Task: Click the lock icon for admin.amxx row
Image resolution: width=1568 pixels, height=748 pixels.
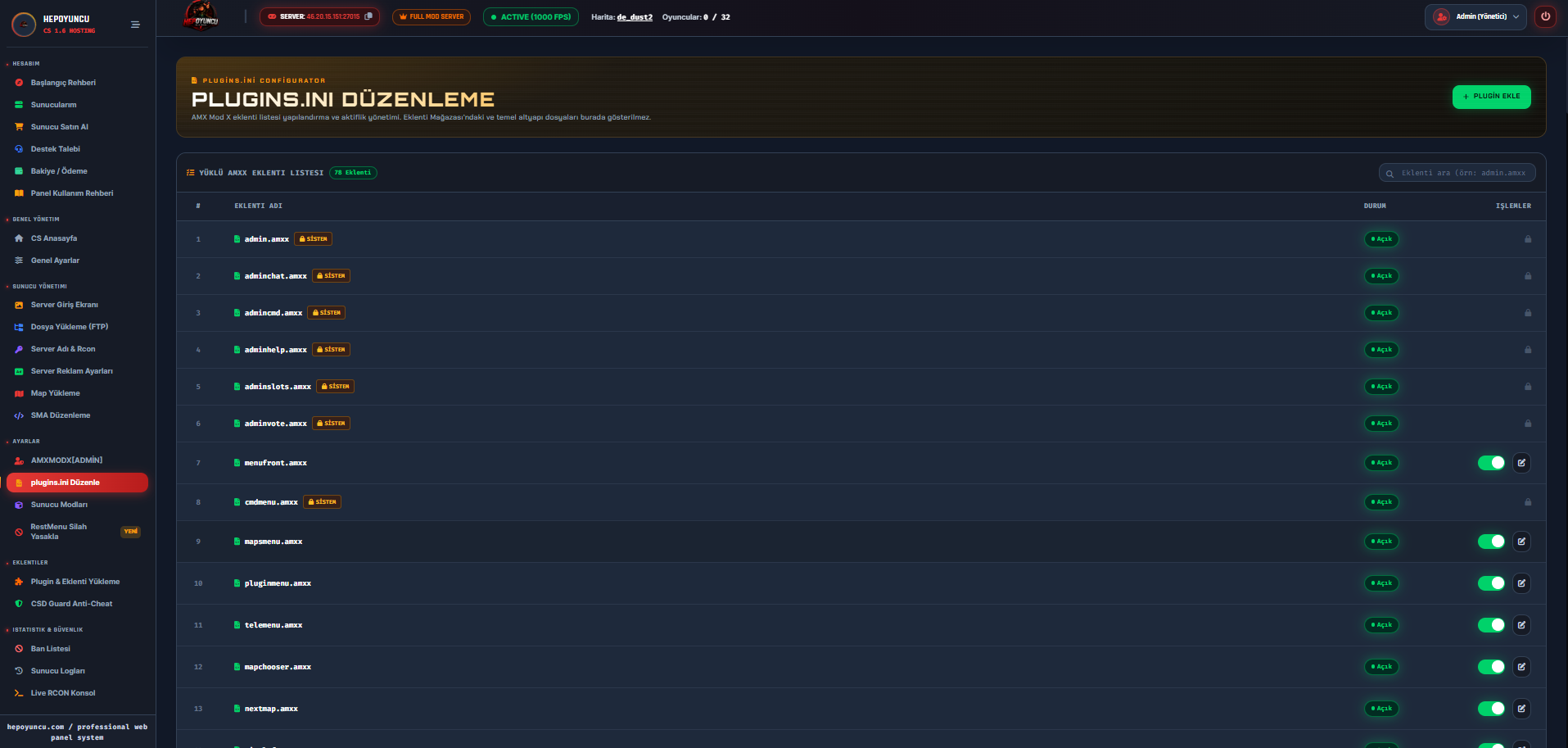Action: click(1528, 239)
